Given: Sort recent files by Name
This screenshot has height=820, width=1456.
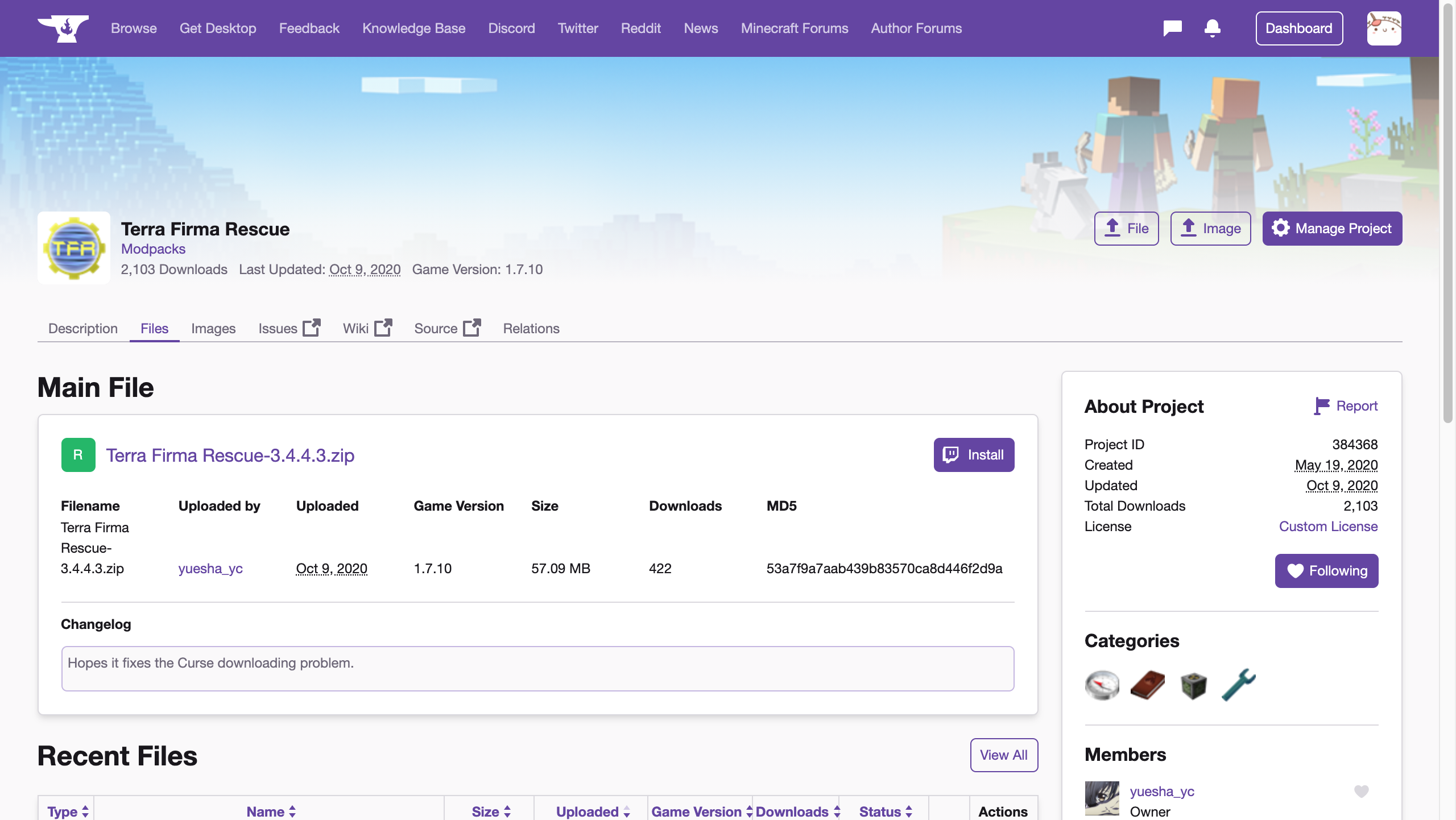Looking at the screenshot, I should (271, 811).
